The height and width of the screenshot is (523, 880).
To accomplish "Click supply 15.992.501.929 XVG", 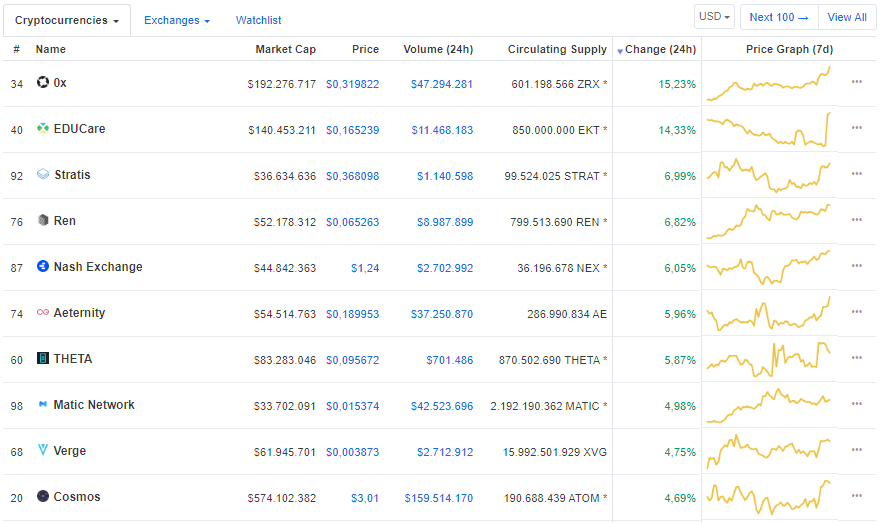I will (554, 452).
